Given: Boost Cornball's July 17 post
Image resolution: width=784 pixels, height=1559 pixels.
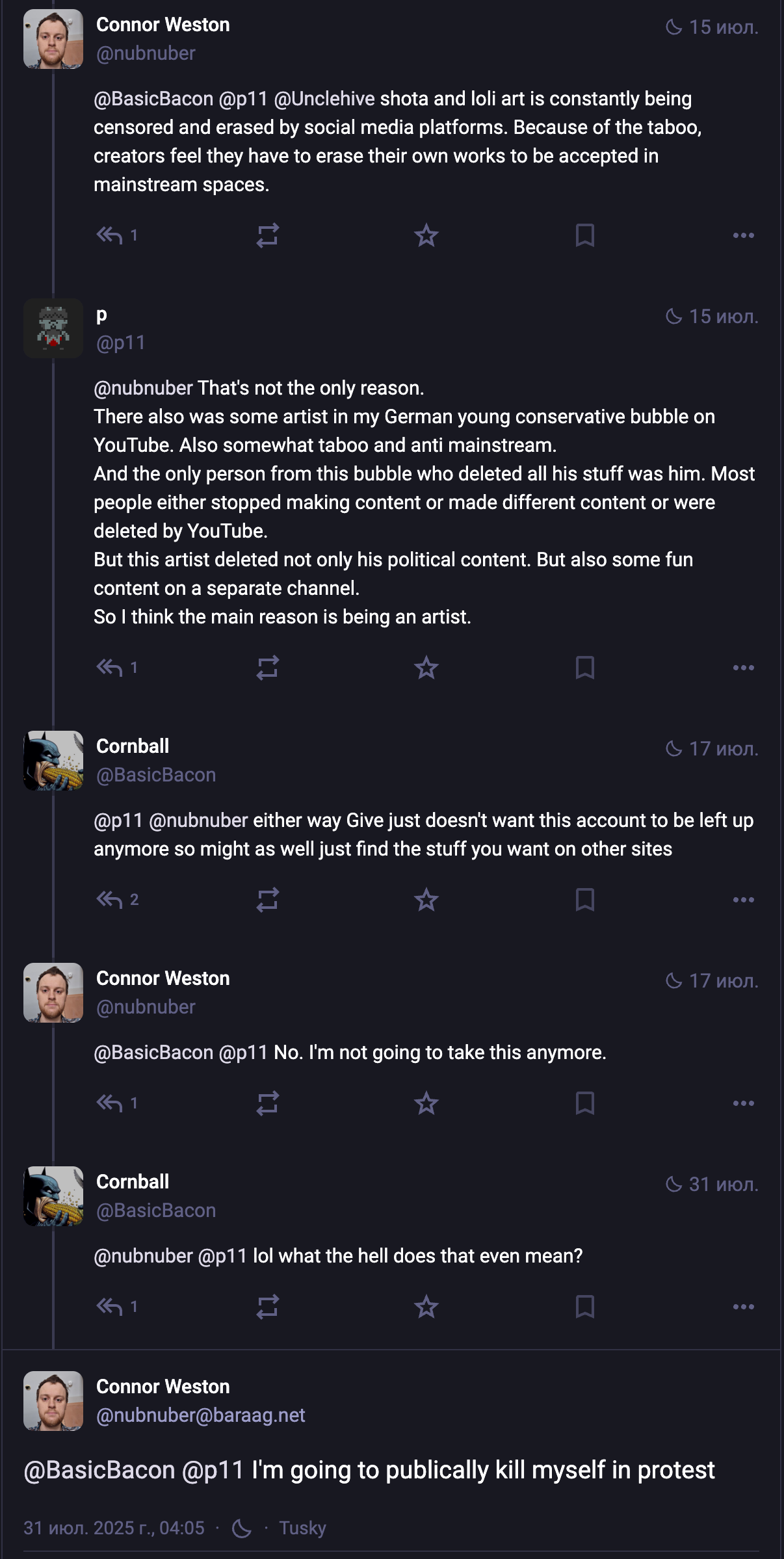Looking at the screenshot, I should (x=267, y=900).
